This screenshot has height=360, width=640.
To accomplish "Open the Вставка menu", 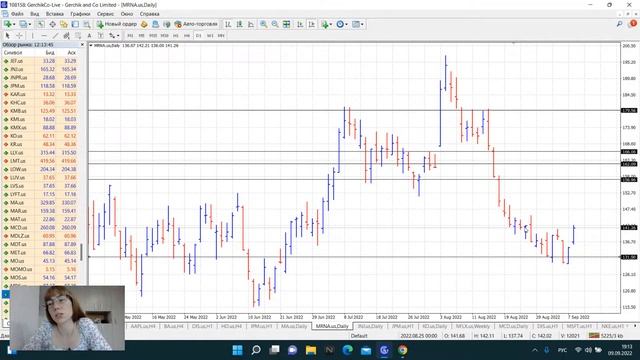I will click(55, 14).
